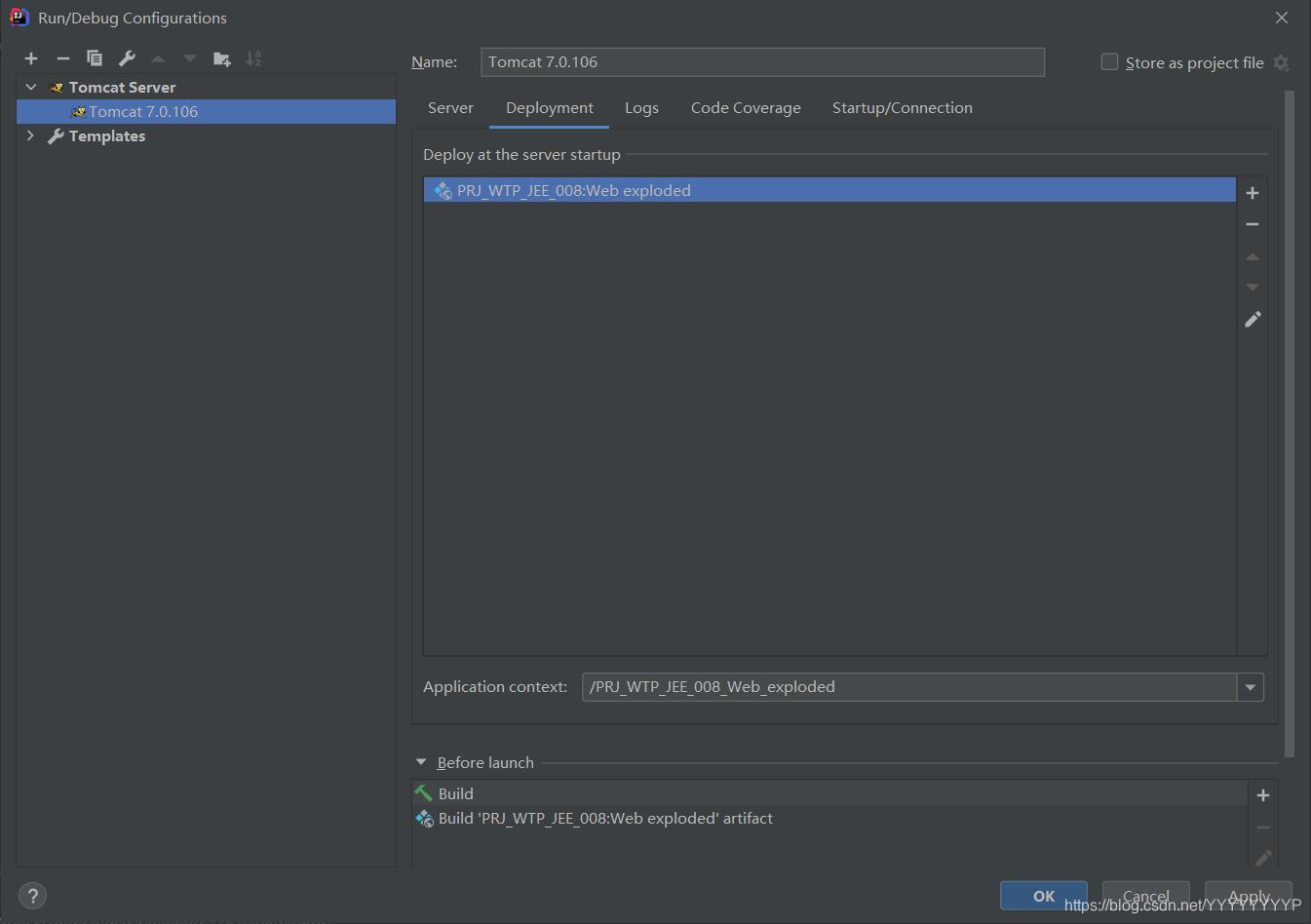Collapse the Before launch section
The width and height of the screenshot is (1311, 924).
click(x=421, y=762)
